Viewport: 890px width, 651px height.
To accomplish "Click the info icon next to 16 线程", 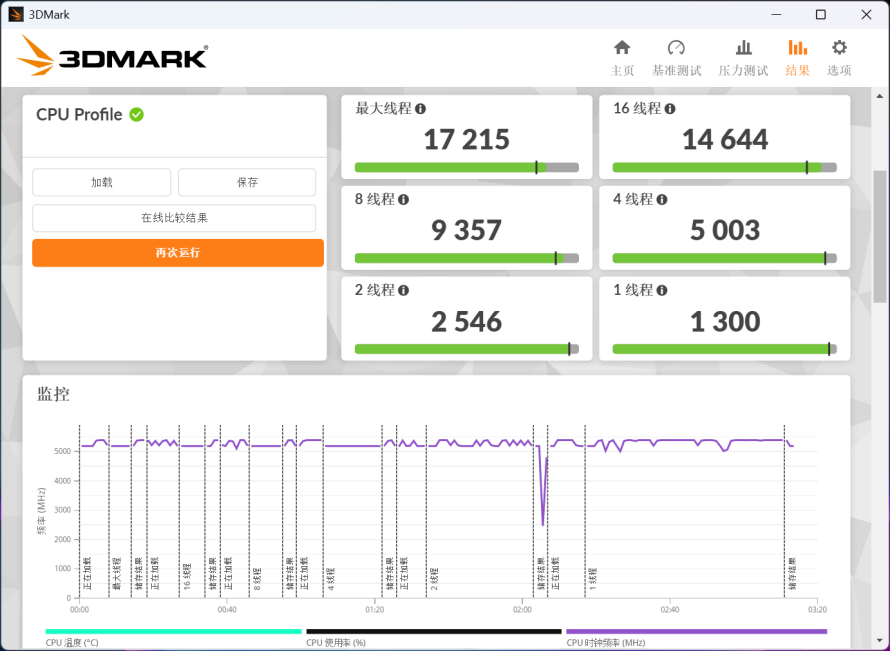I will pyautogui.click(x=670, y=109).
